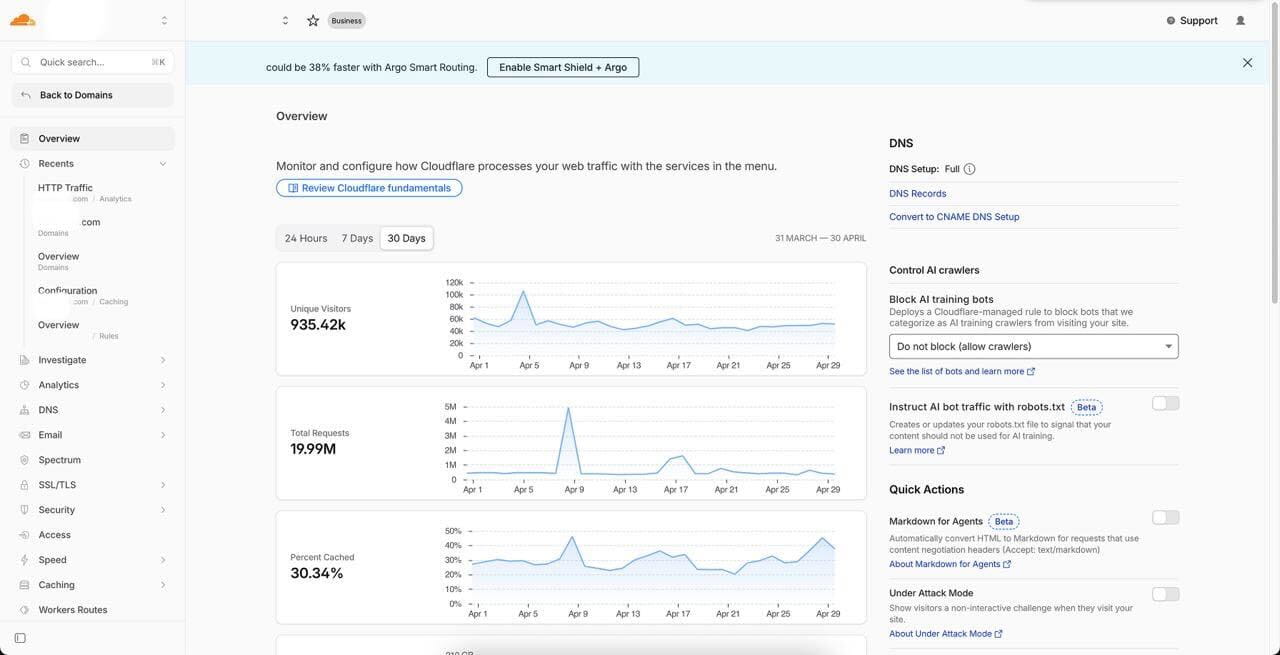The width and height of the screenshot is (1280, 655).
Task: Click the Unique Visitors chart peak
Action: pos(523,292)
